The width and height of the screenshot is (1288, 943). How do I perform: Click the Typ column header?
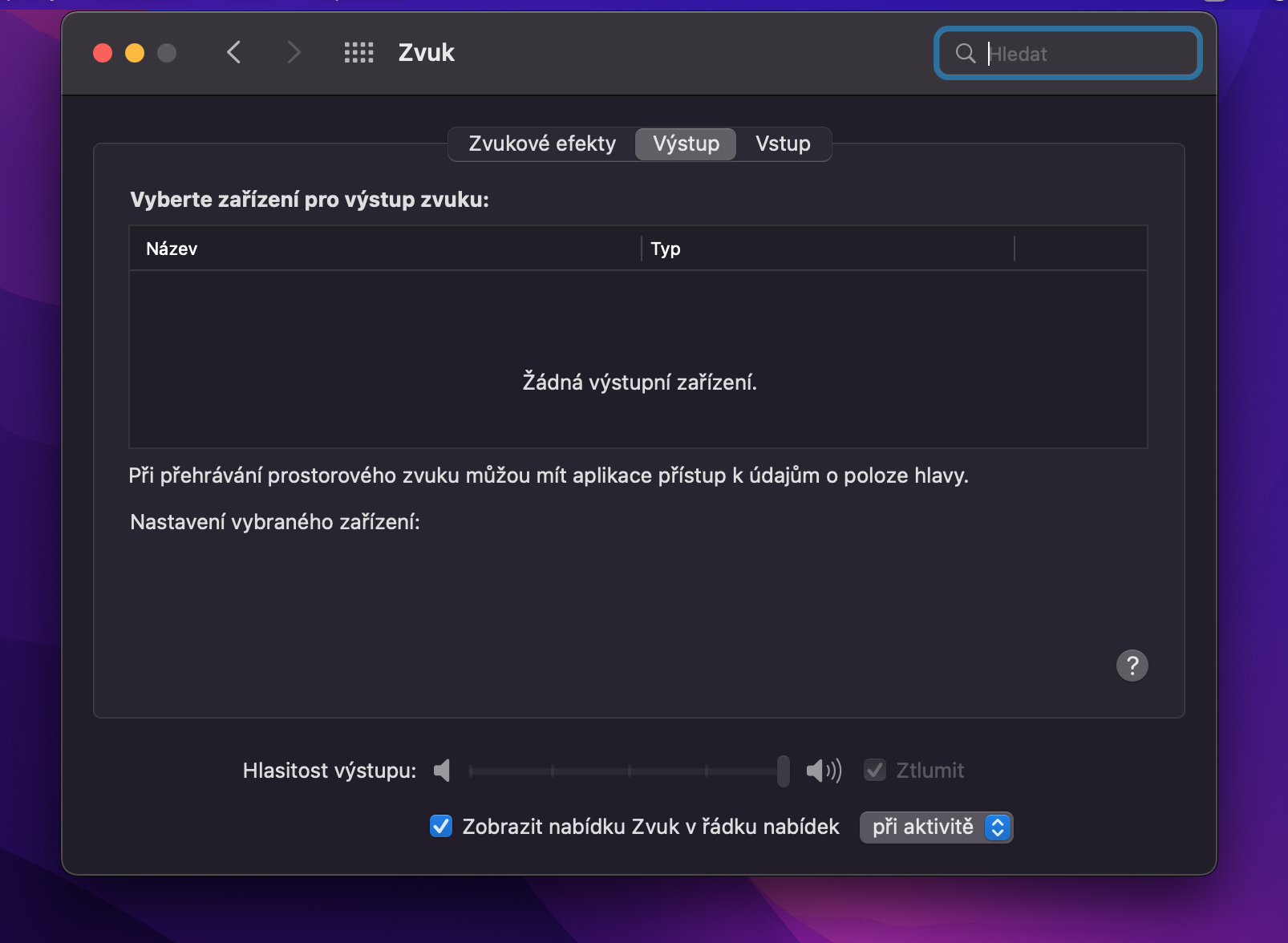[x=666, y=249]
